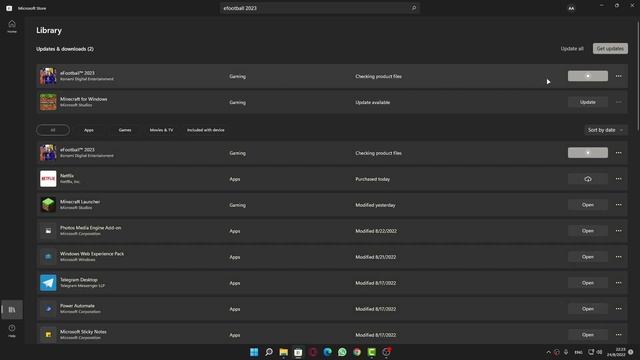Click the taskbar clock and date
The image size is (640, 360).
[x=616, y=352]
